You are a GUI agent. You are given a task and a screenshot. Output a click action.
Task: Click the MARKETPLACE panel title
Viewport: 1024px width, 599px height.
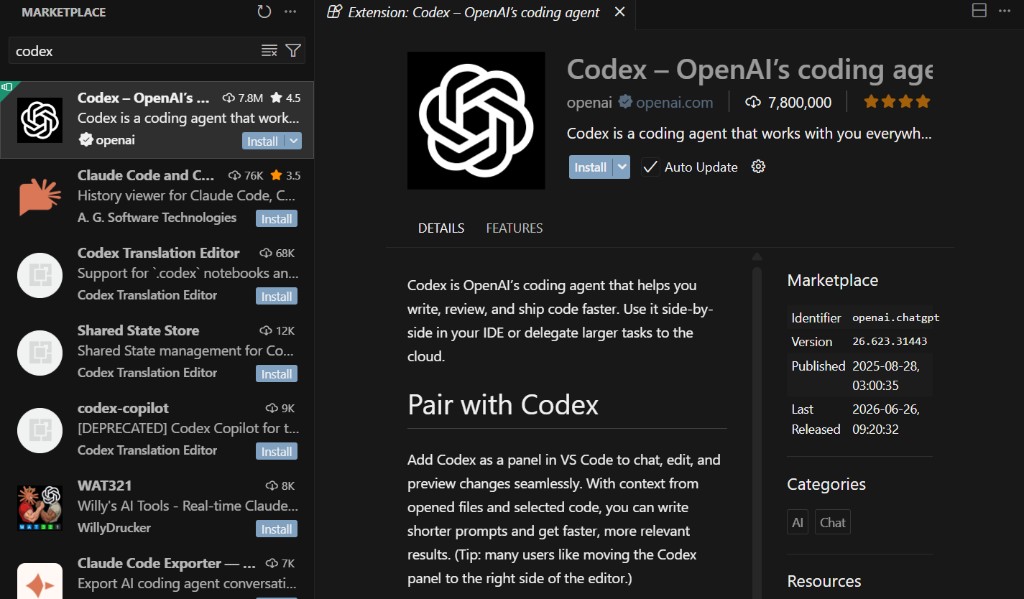click(63, 12)
